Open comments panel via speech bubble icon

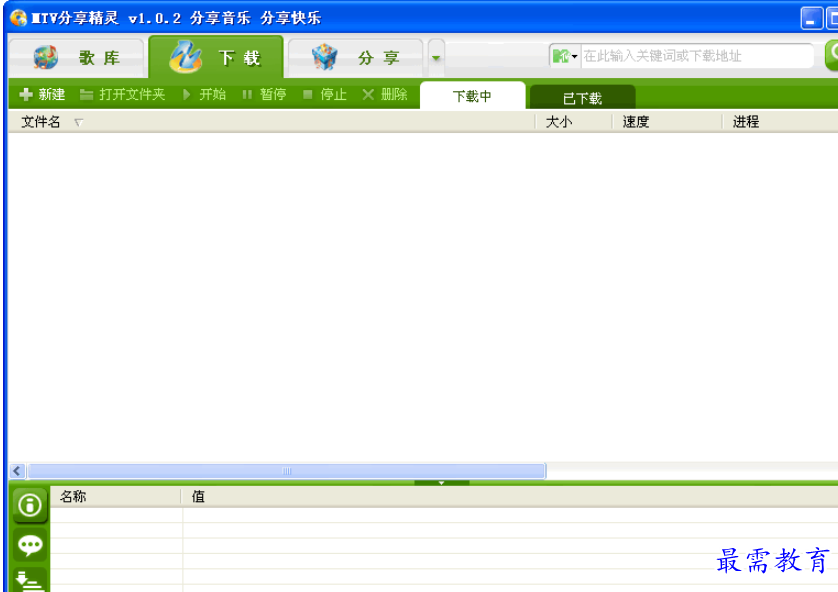[x=30, y=546]
